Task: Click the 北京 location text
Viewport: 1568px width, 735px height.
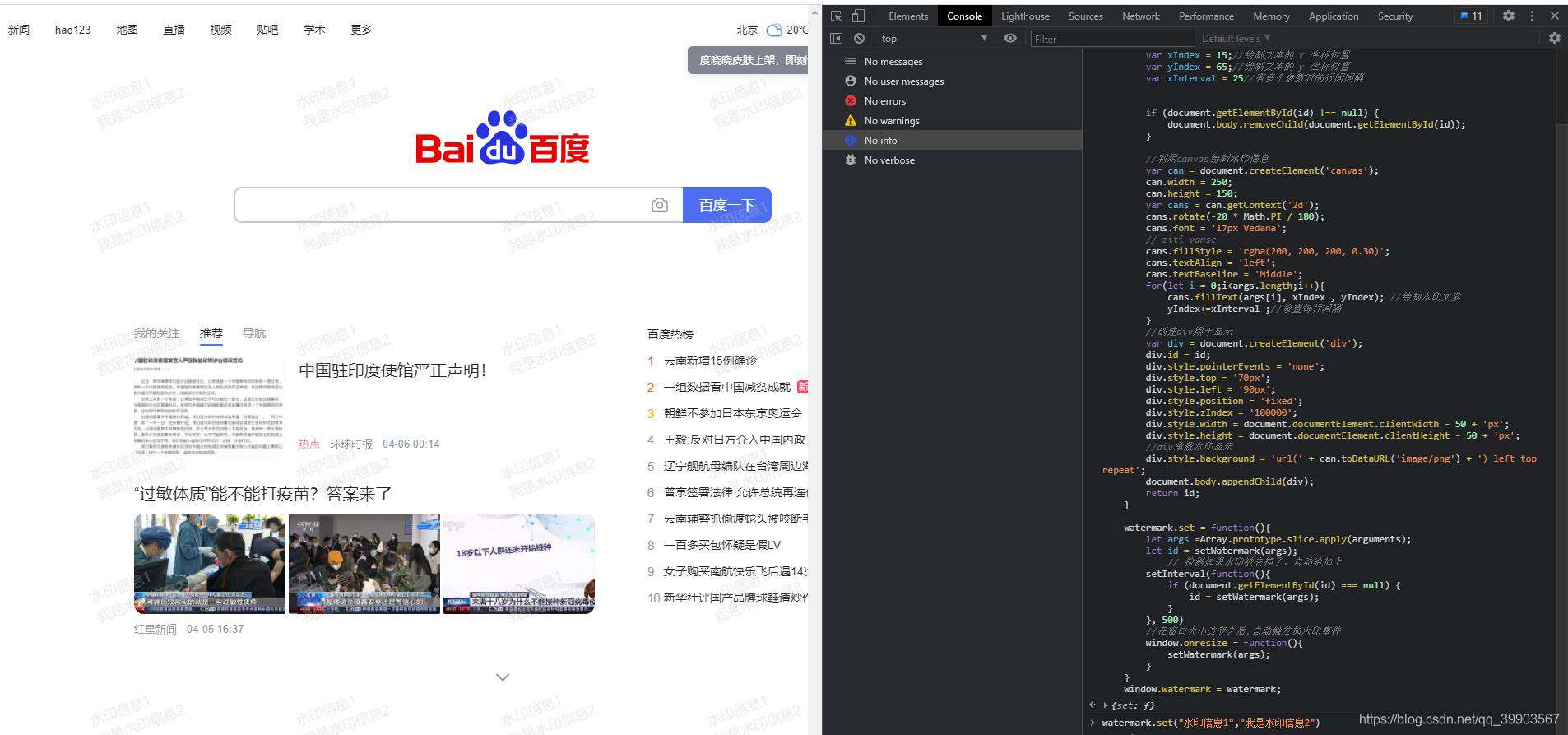Action: point(747,30)
